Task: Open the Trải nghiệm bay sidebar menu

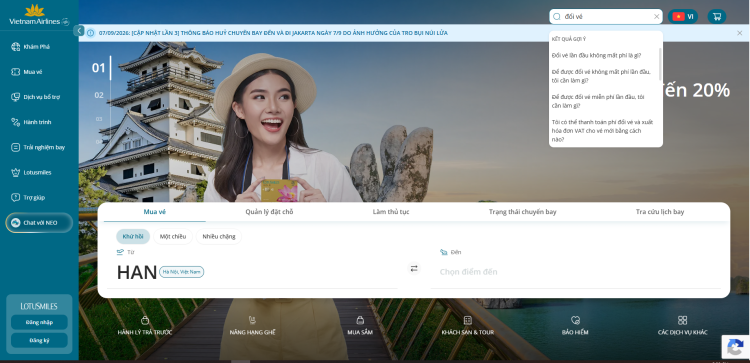Action: coord(38,147)
